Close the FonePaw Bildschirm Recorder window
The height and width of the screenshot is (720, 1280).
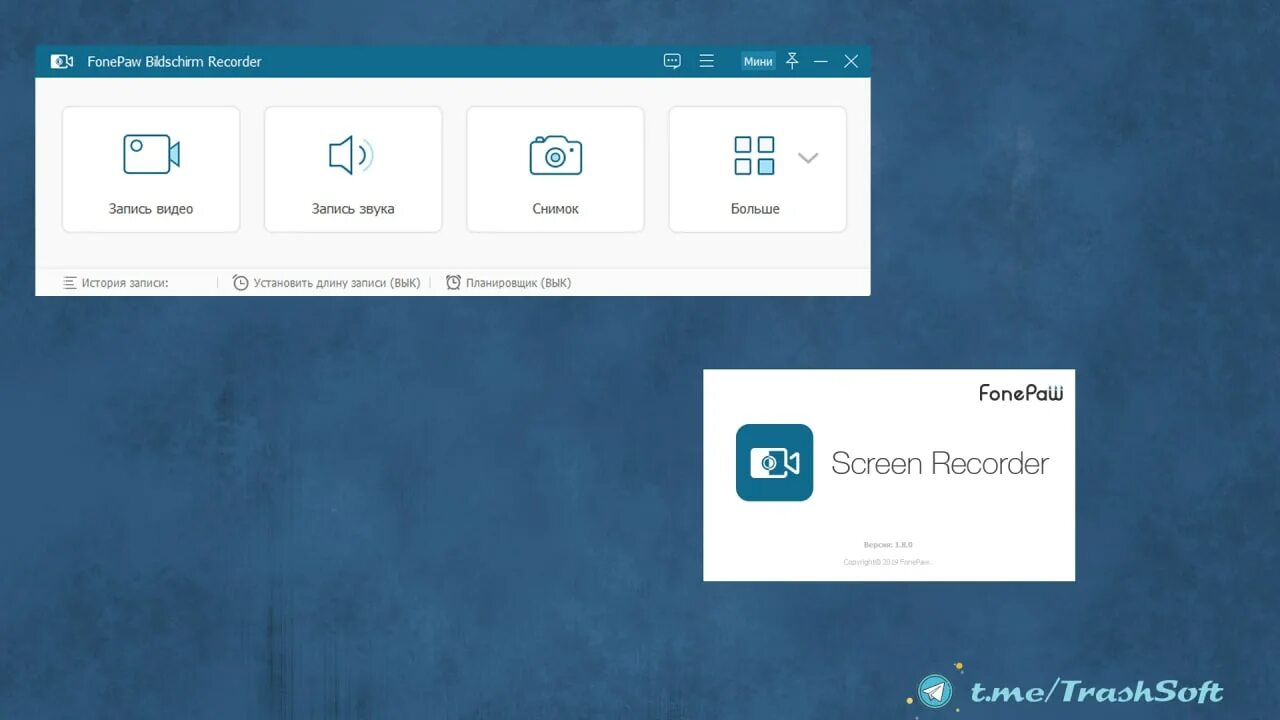coord(851,61)
